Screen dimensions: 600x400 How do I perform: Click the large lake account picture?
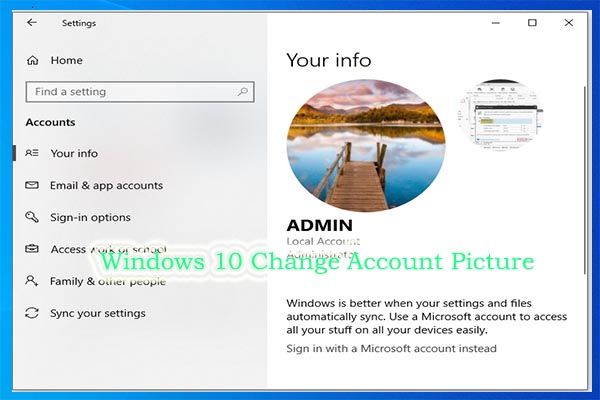366,145
